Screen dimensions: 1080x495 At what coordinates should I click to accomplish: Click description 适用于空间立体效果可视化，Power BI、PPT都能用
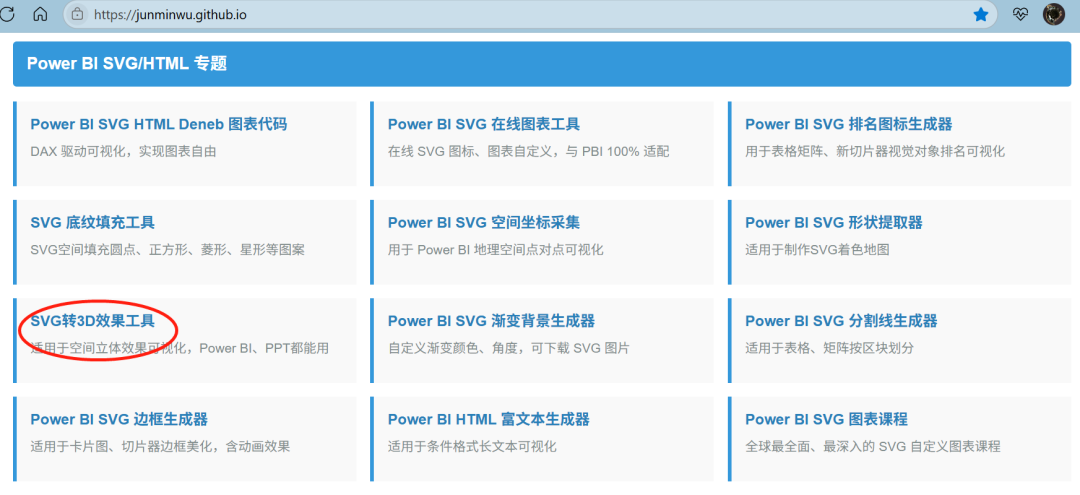point(180,348)
